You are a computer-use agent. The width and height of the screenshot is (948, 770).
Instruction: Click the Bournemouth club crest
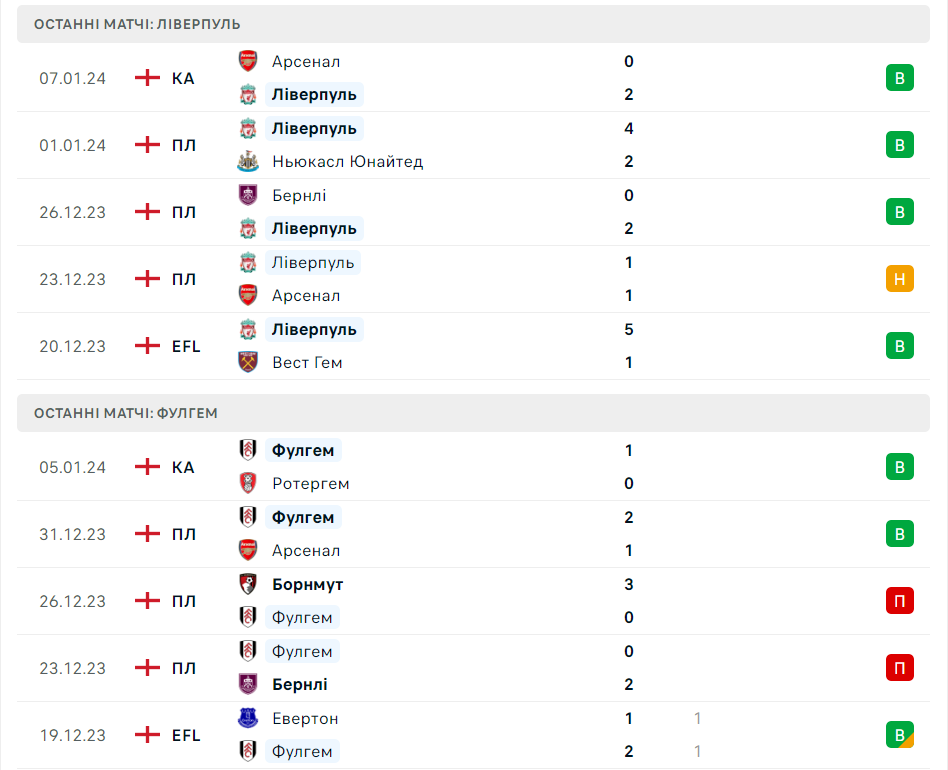click(248, 584)
